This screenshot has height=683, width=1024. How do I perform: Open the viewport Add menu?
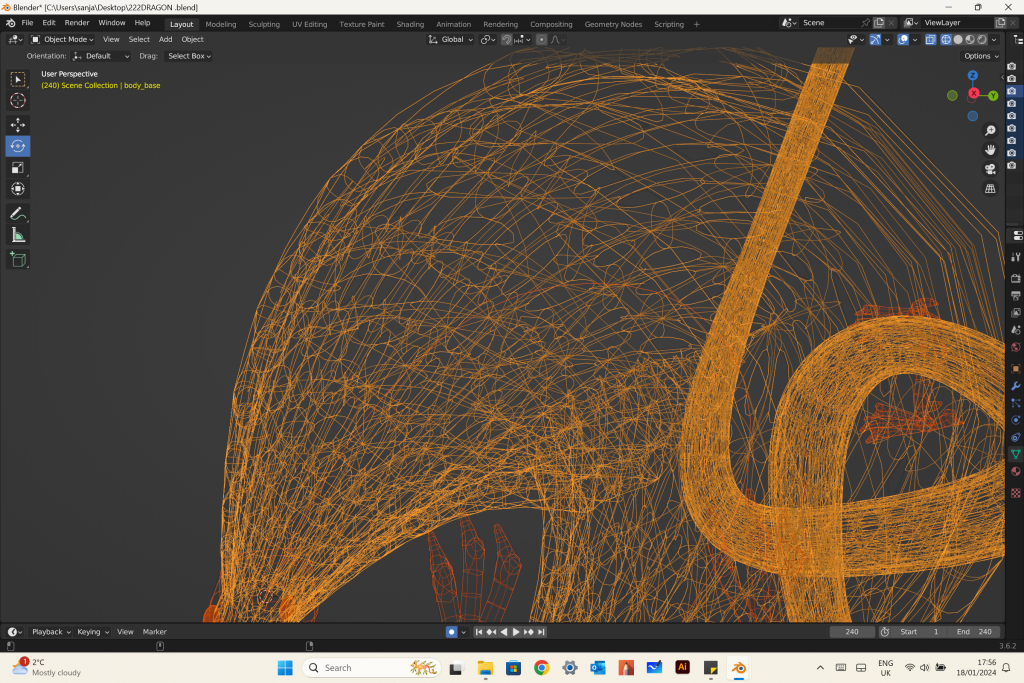[165, 40]
